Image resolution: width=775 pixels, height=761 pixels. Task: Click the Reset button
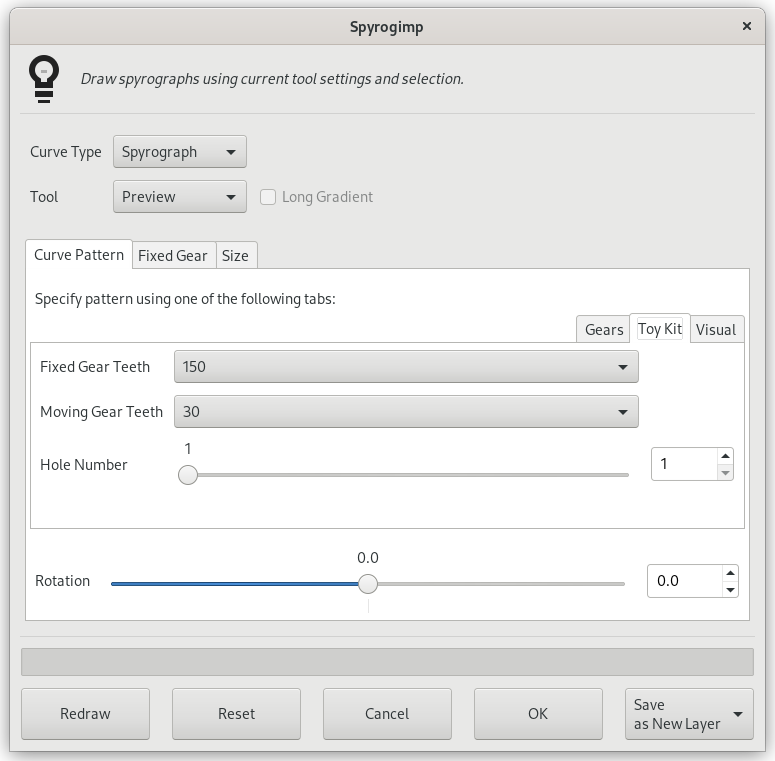coord(236,714)
